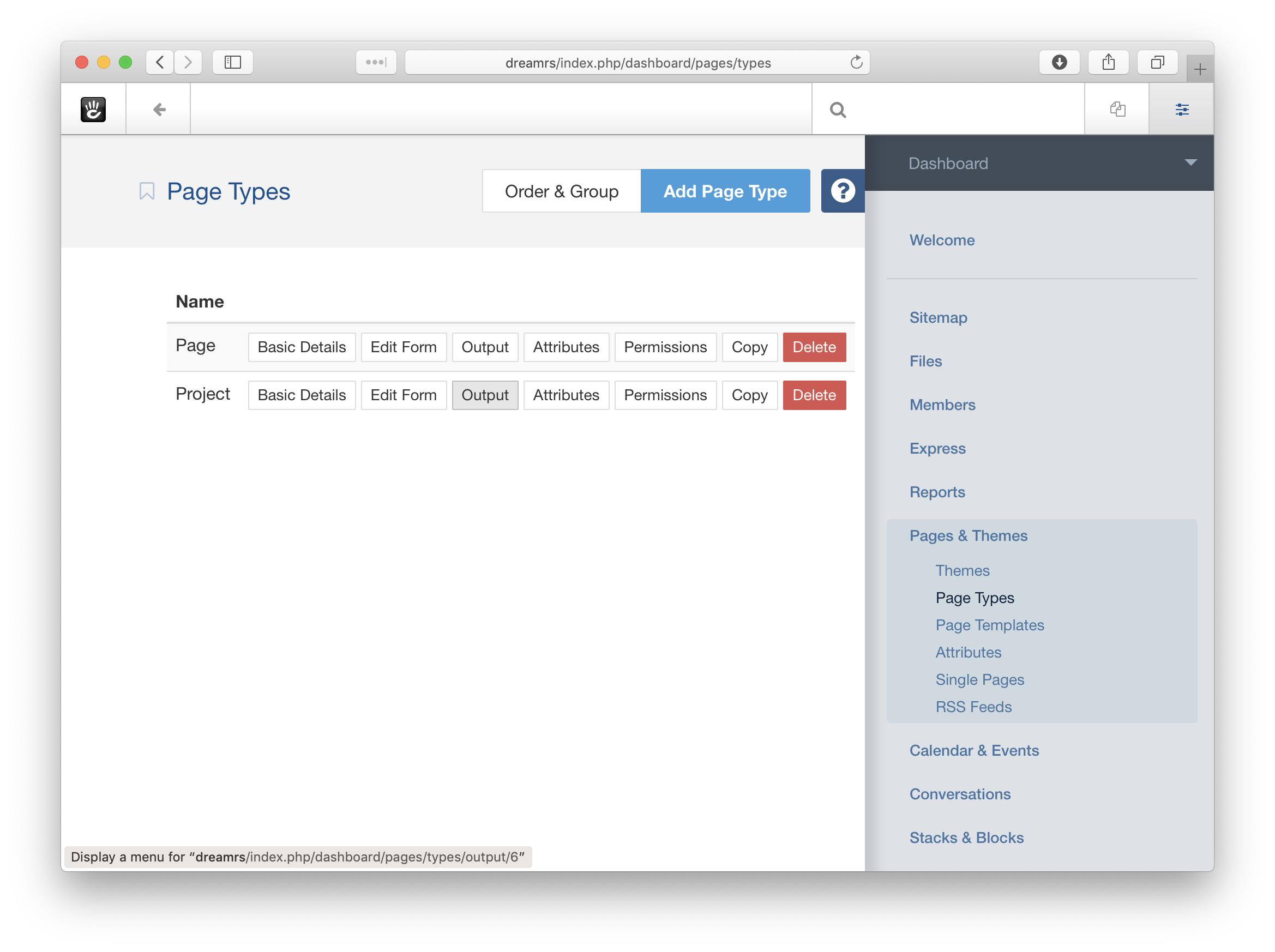Image resolution: width=1275 pixels, height=952 pixels.
Task: Toggle the dashboard sliders icon
Action: point(1182,110)
